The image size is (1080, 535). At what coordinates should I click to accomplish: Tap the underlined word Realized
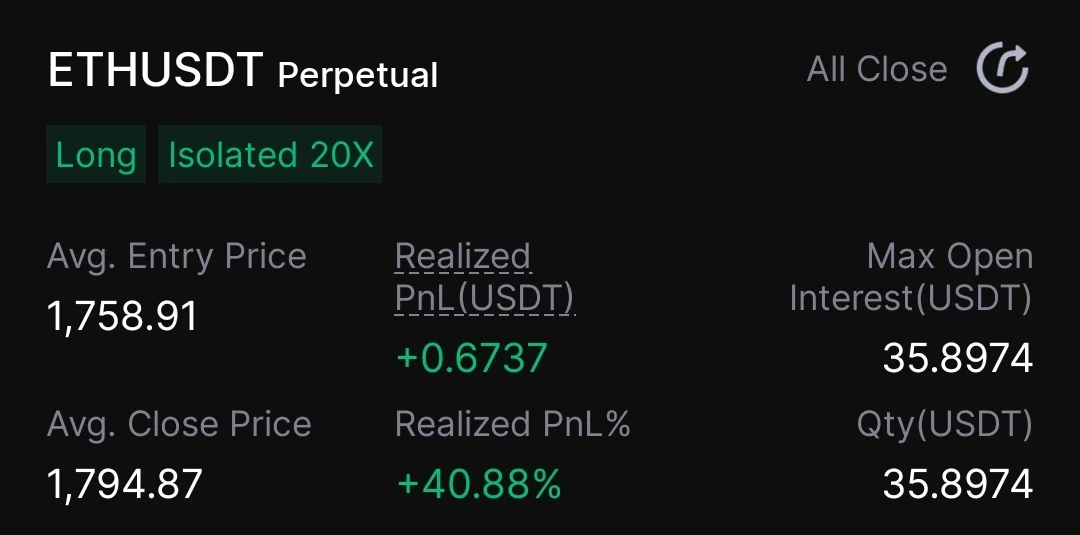462,257
